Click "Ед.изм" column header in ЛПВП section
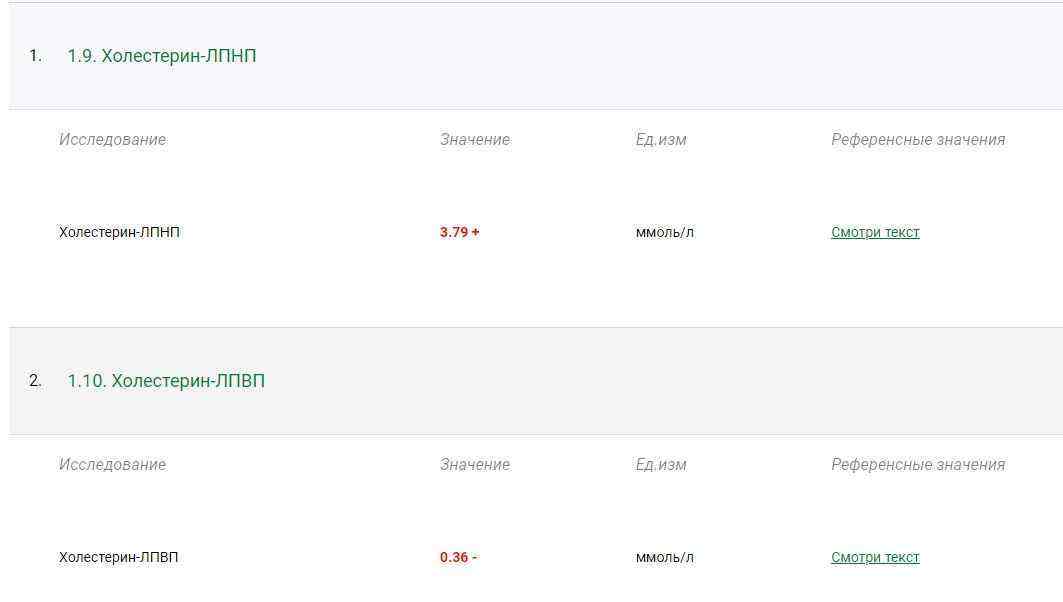 click(x=661, y=465)
